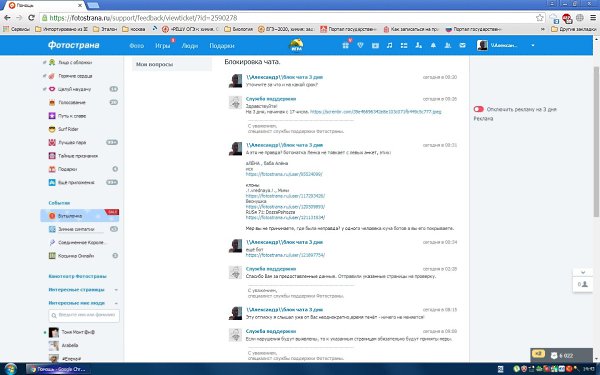This screenshot has width=600, height=375.
Task: Toggle Отключить рекламу на 3 дня switch
Action: click(478, 109)
